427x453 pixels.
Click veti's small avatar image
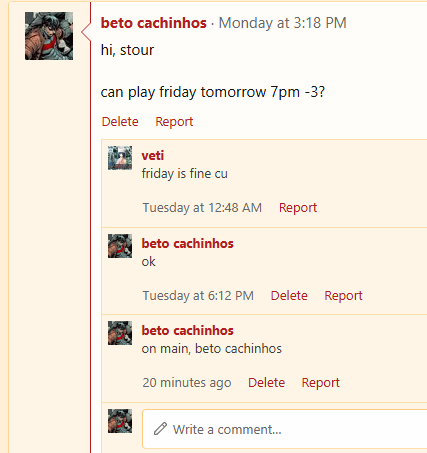tap(120, 158)
